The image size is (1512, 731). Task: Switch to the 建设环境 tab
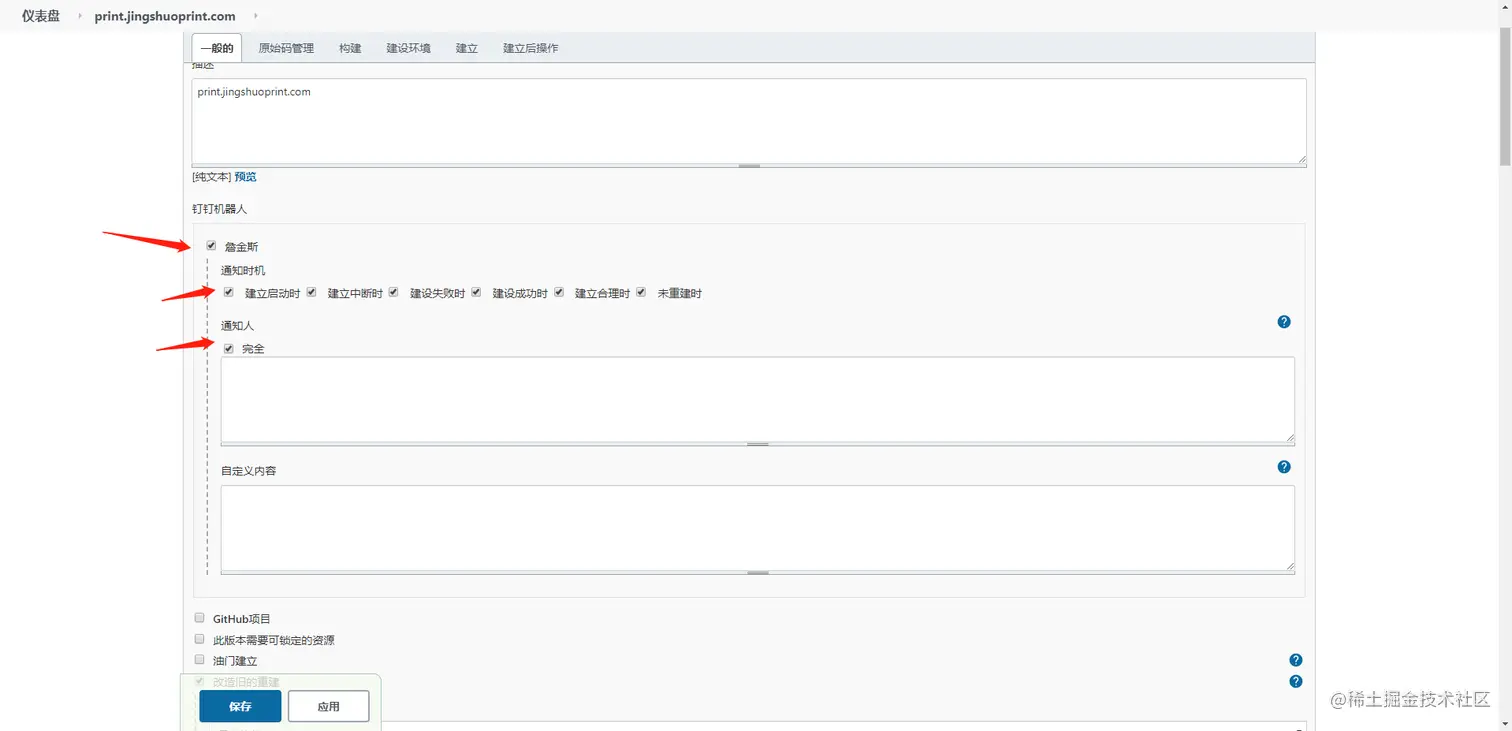click(x=409, y=48)
